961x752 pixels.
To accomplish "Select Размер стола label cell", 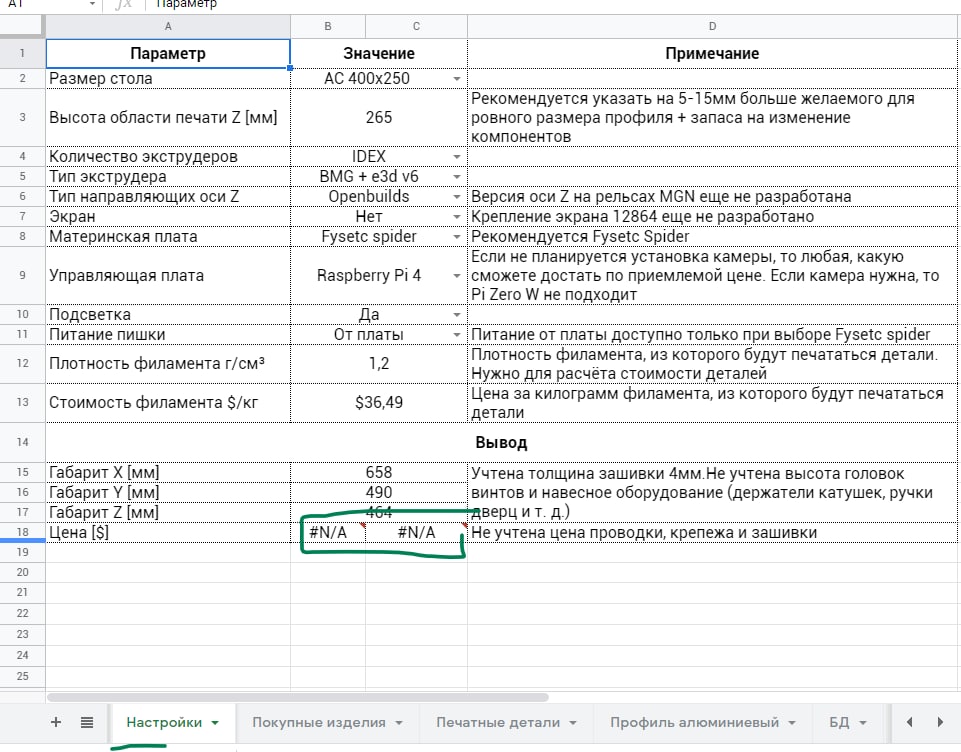I will (168, 78).
